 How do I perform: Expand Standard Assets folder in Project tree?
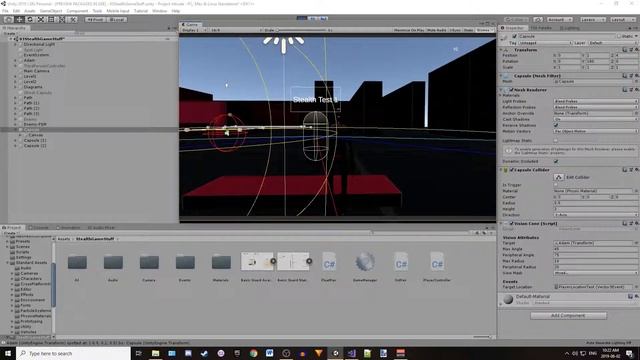(7, 263)
